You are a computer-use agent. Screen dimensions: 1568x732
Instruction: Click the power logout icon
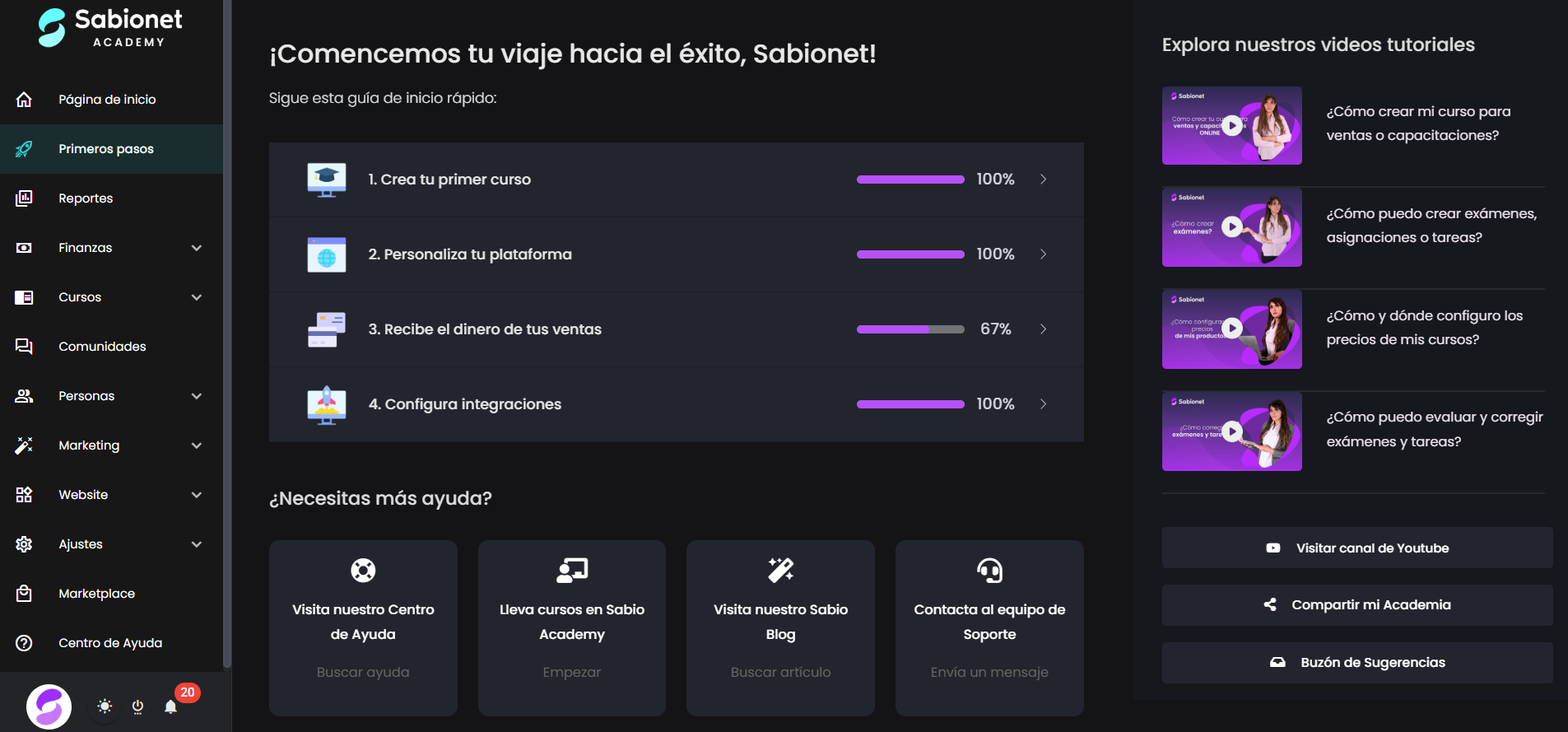[137, 706]
